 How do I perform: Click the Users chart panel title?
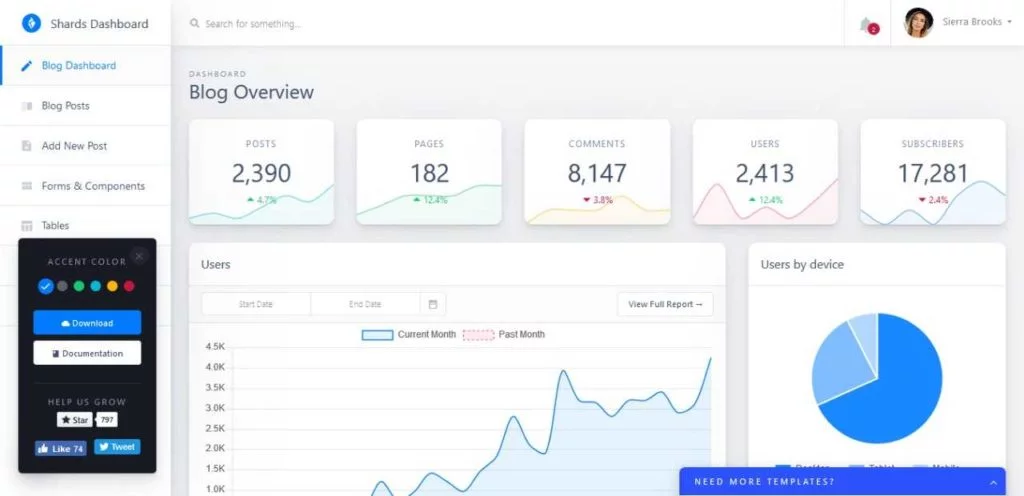(216, 264)
